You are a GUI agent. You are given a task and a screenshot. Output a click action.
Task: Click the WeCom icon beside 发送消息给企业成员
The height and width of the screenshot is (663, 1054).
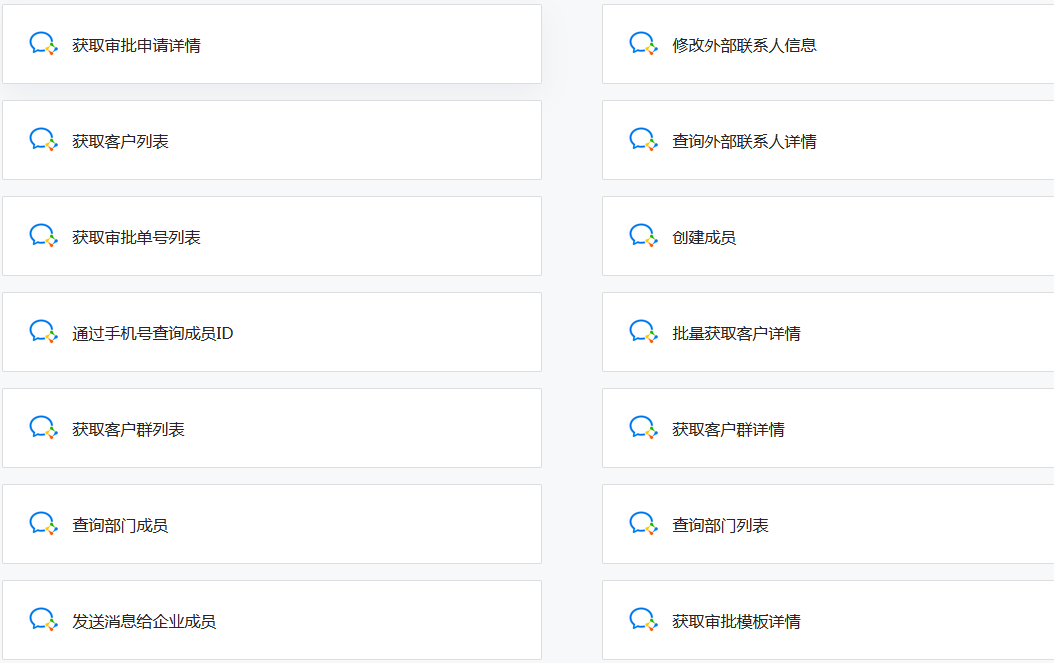(43, 621)
